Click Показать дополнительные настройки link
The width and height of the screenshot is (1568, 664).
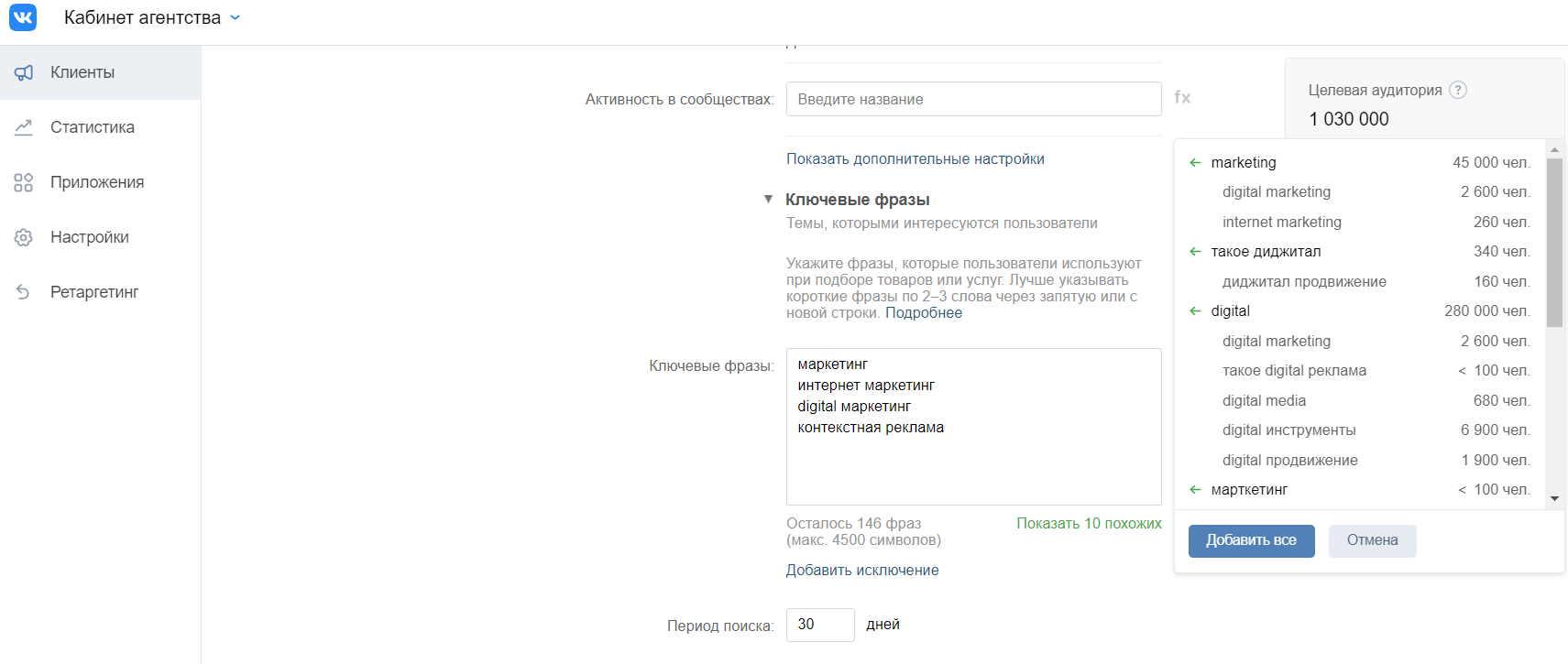point(915,158)
